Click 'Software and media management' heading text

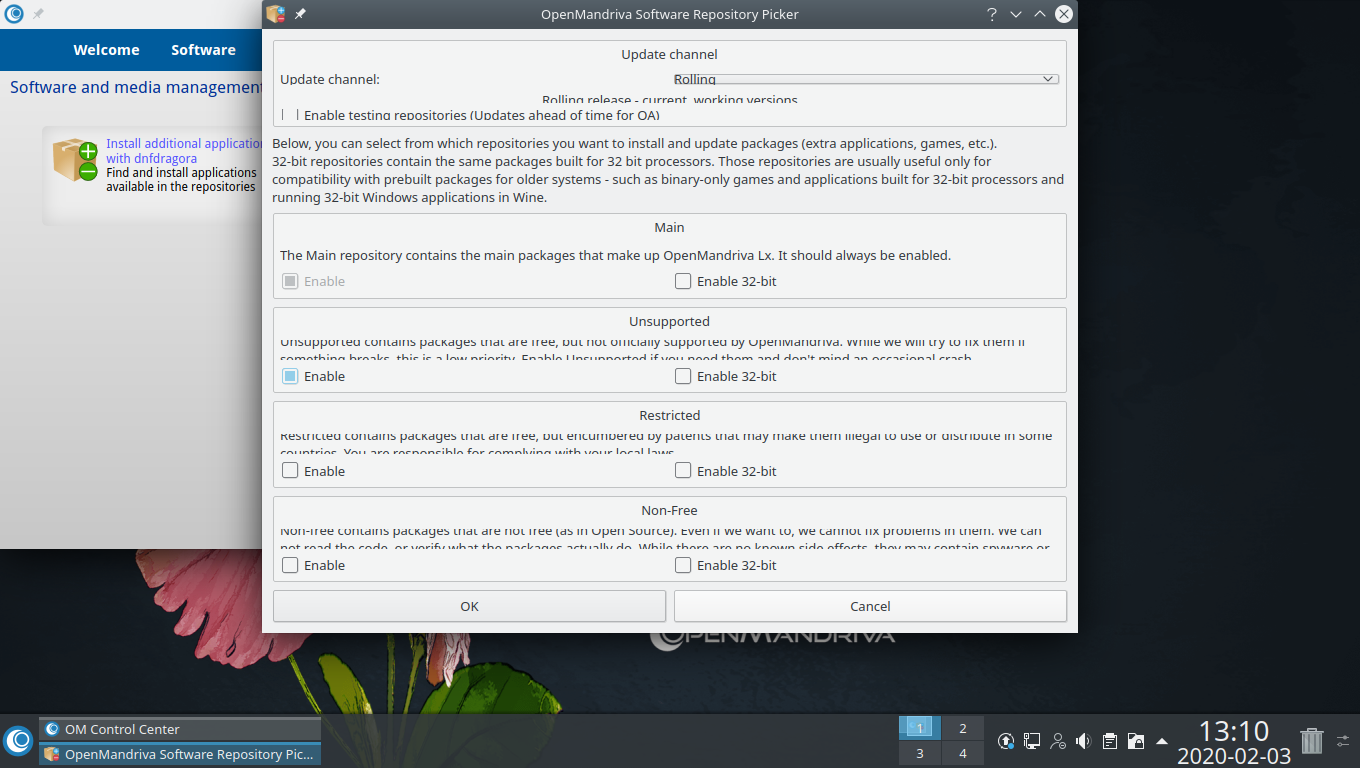coord(136,87)
